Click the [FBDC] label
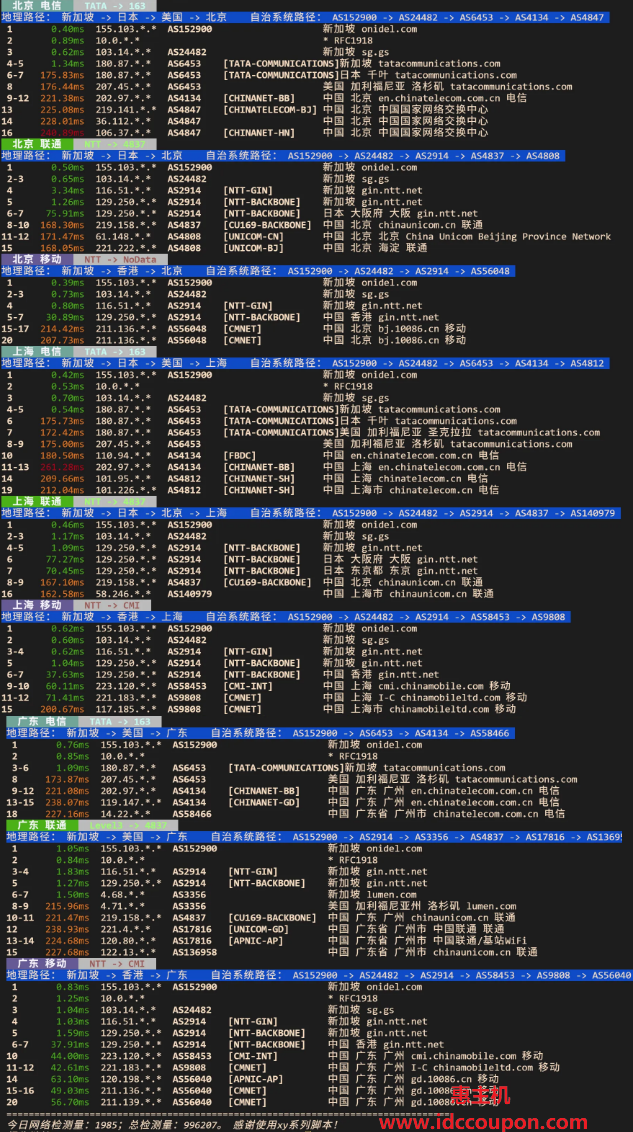 click(240, 456)
